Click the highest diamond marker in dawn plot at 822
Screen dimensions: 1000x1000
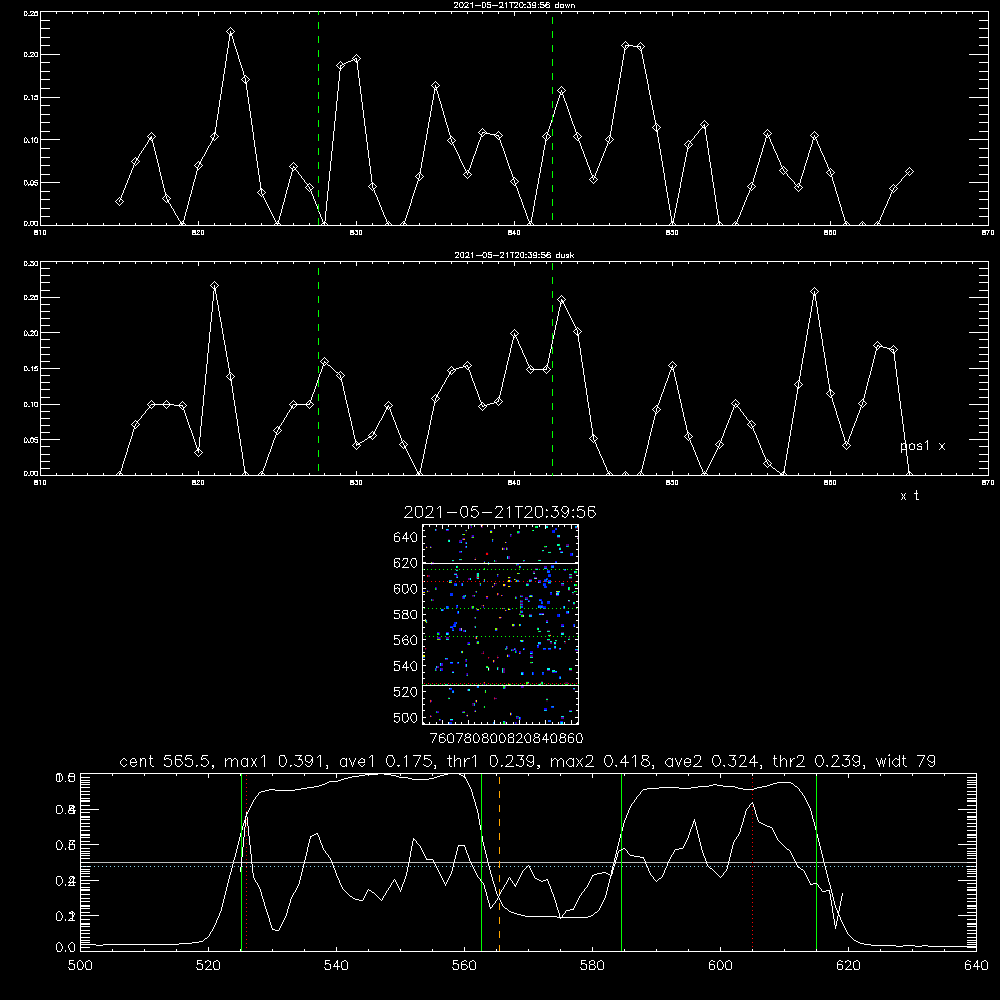(x=230, y=32)
